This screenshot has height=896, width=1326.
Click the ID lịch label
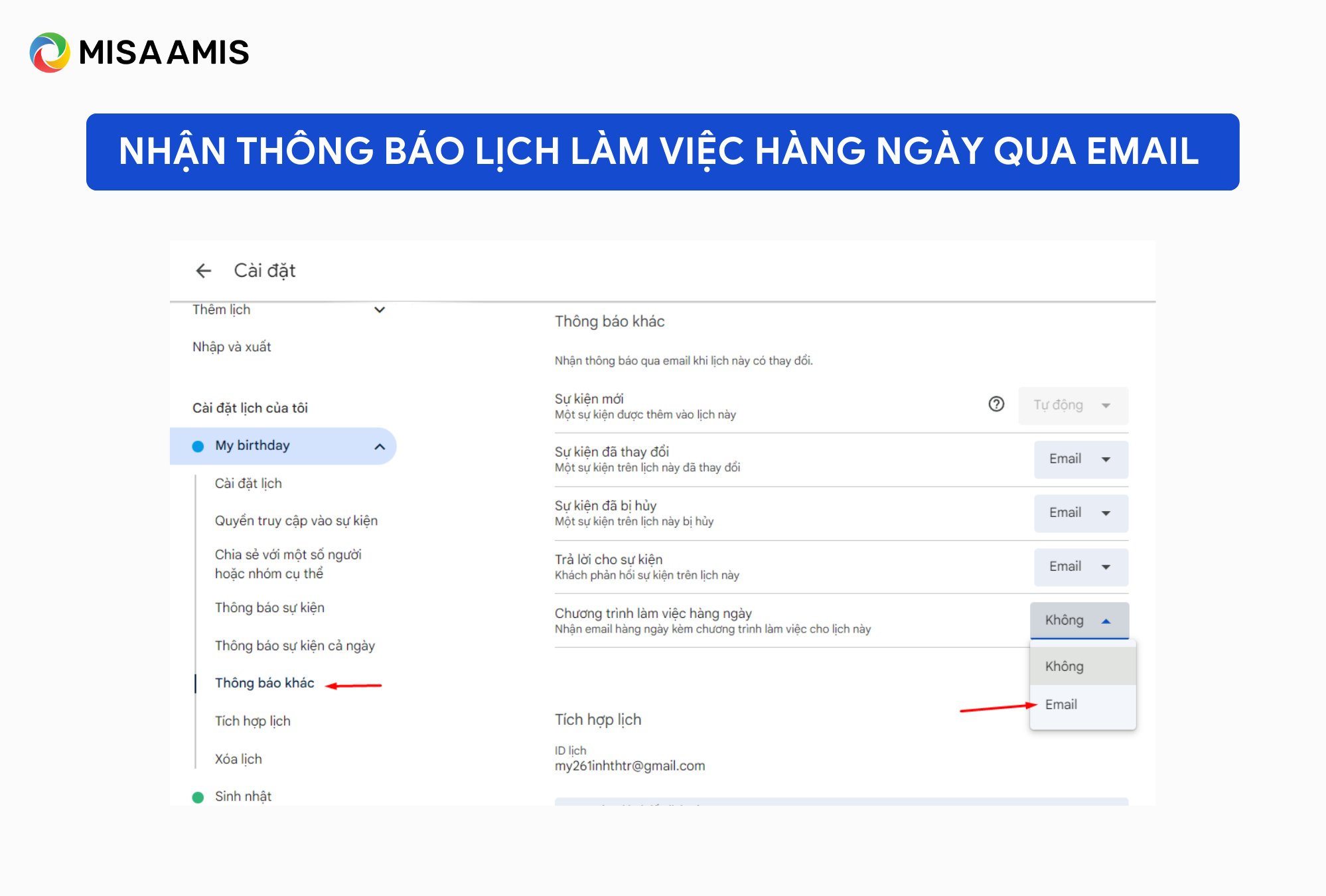coord(570,751)
